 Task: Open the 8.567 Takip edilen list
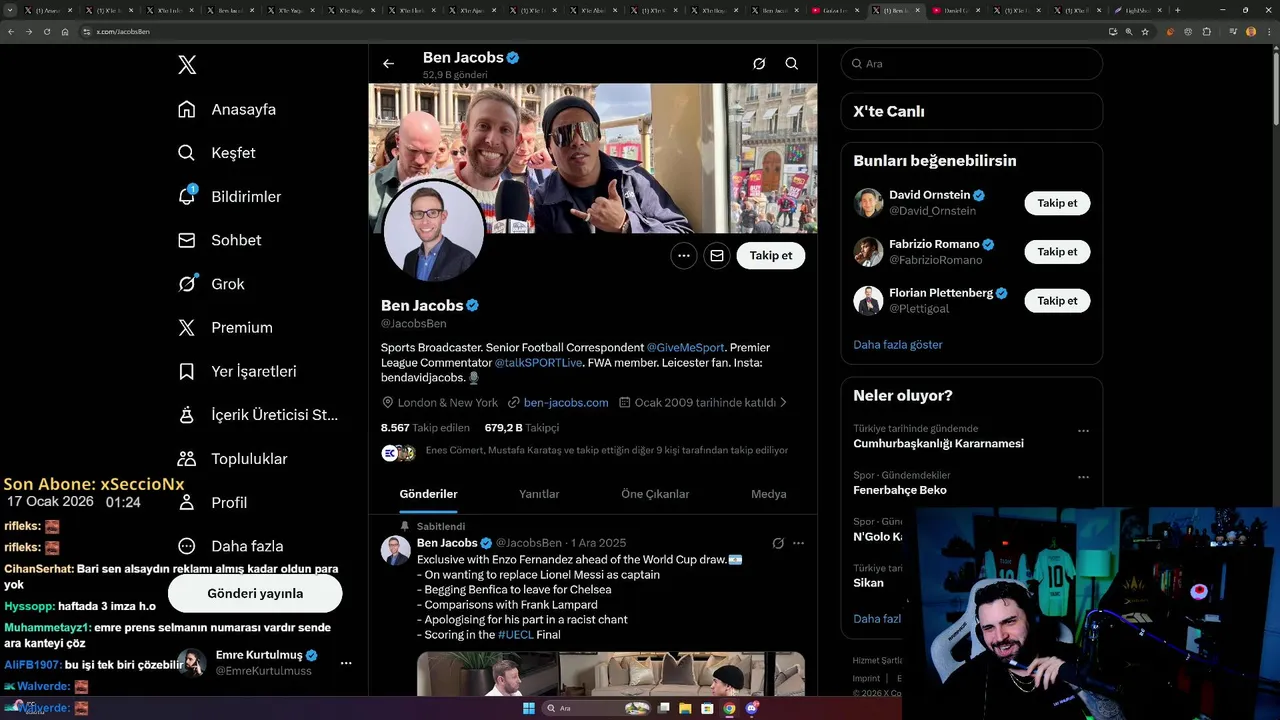pos(425,427)
